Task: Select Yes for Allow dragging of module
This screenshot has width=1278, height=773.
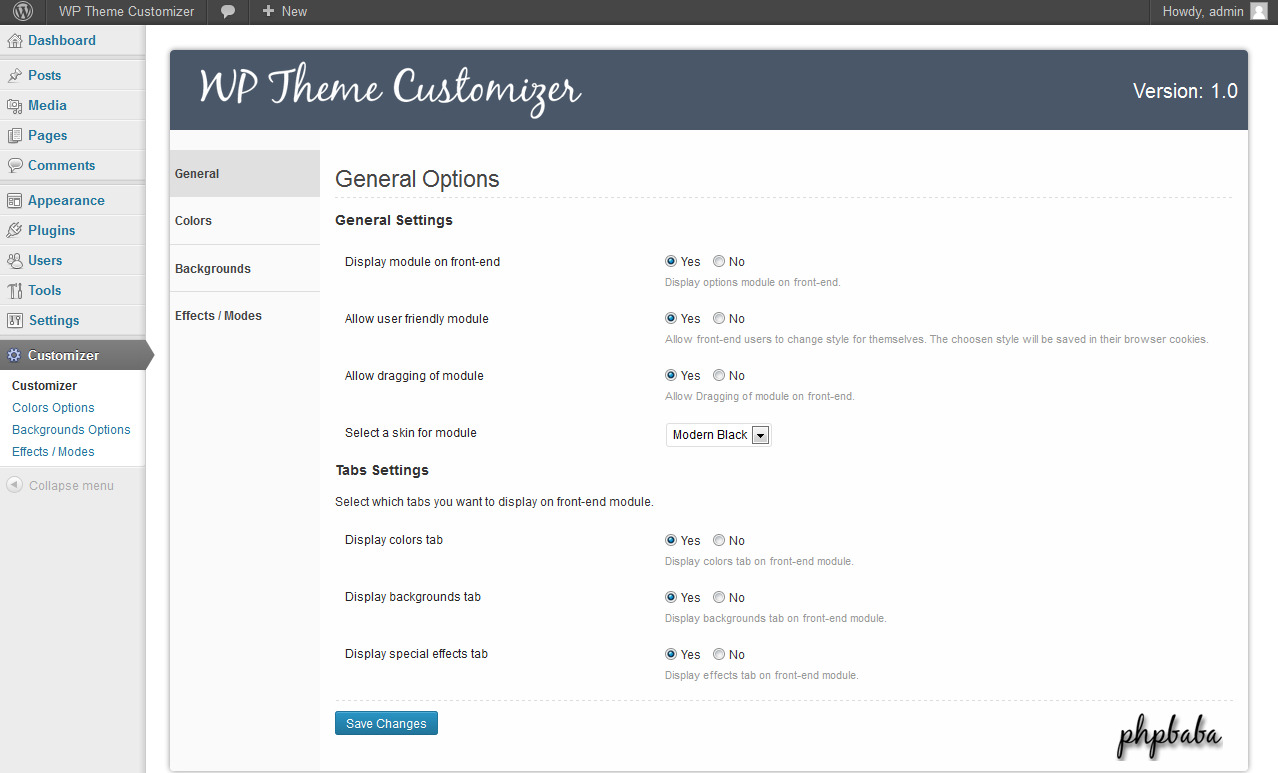Action: [671, 375]
